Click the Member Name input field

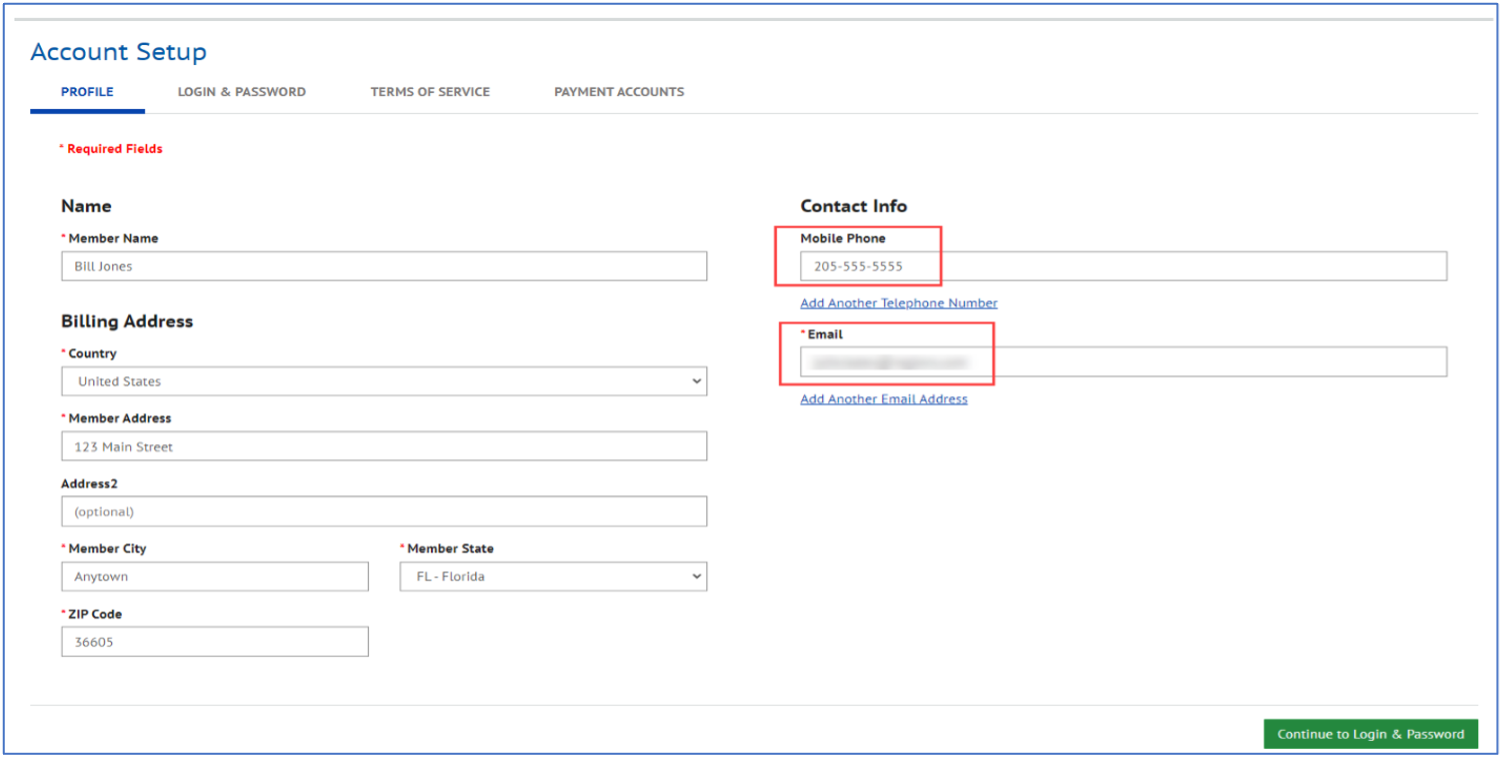point(383,266)
